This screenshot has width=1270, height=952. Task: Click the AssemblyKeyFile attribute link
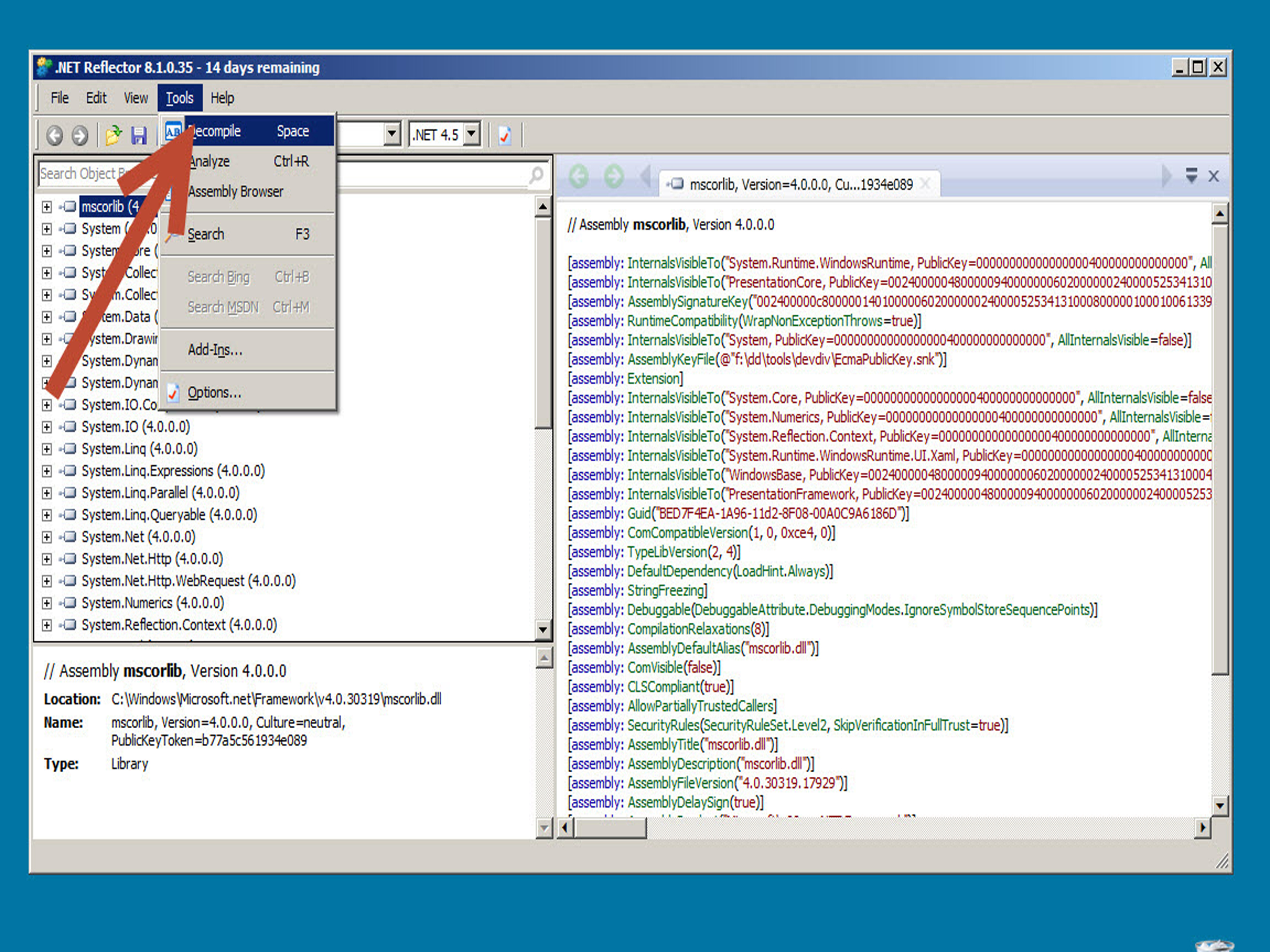[x=671, y=359]
